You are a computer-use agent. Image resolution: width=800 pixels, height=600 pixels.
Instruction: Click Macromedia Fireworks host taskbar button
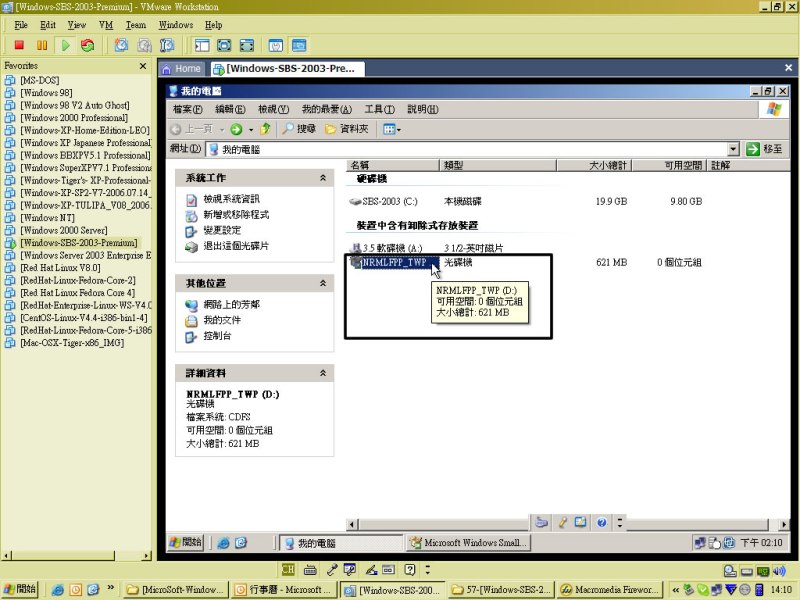pyautogui.click(x=610, y=590)
